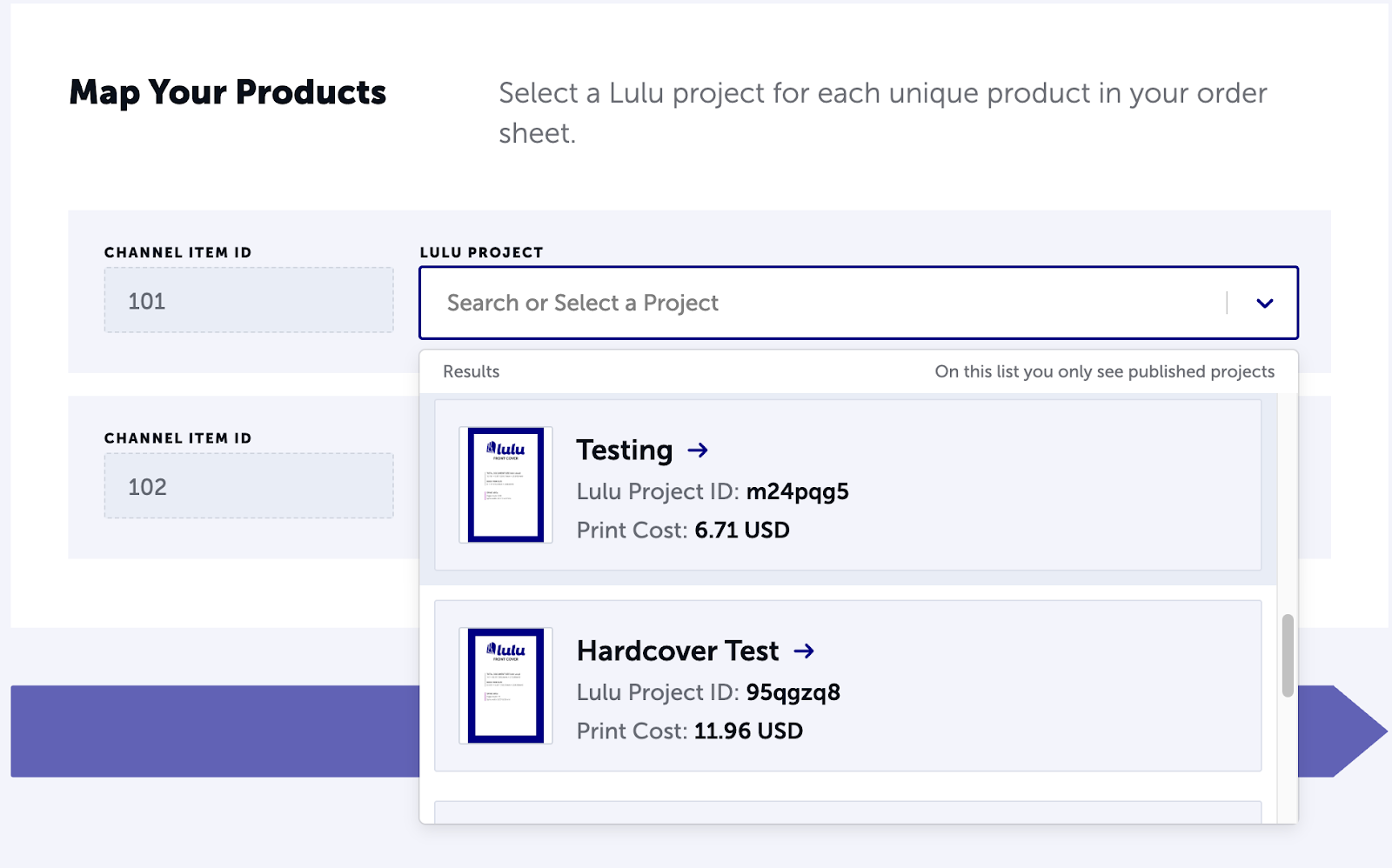Click the Hardcover Test arrow icon
1392x868 pixels.
[805, 651]
